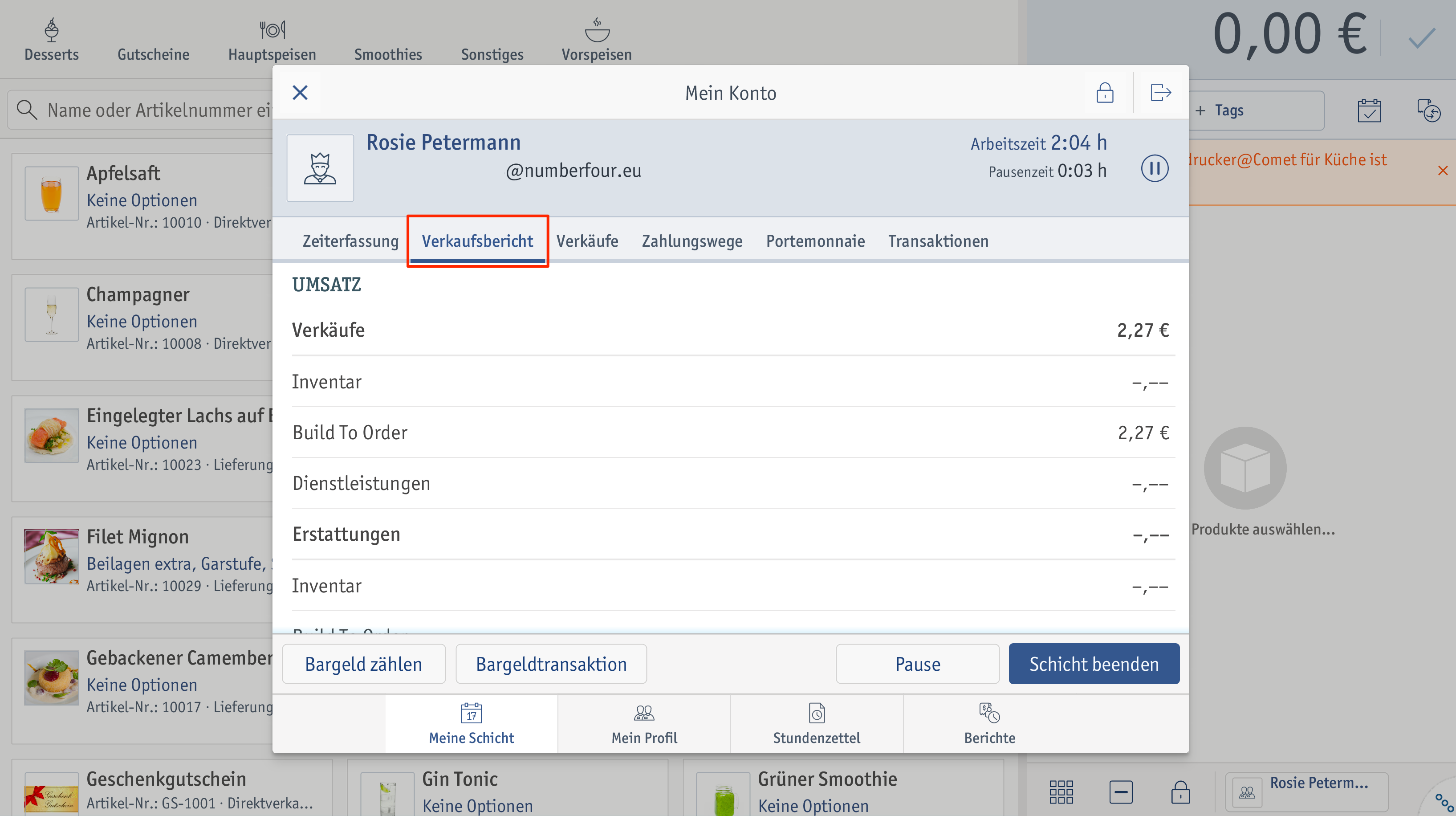1456x816 pixels.
Task: Click the Build To Order row
Action: click(x=733, y=432)
